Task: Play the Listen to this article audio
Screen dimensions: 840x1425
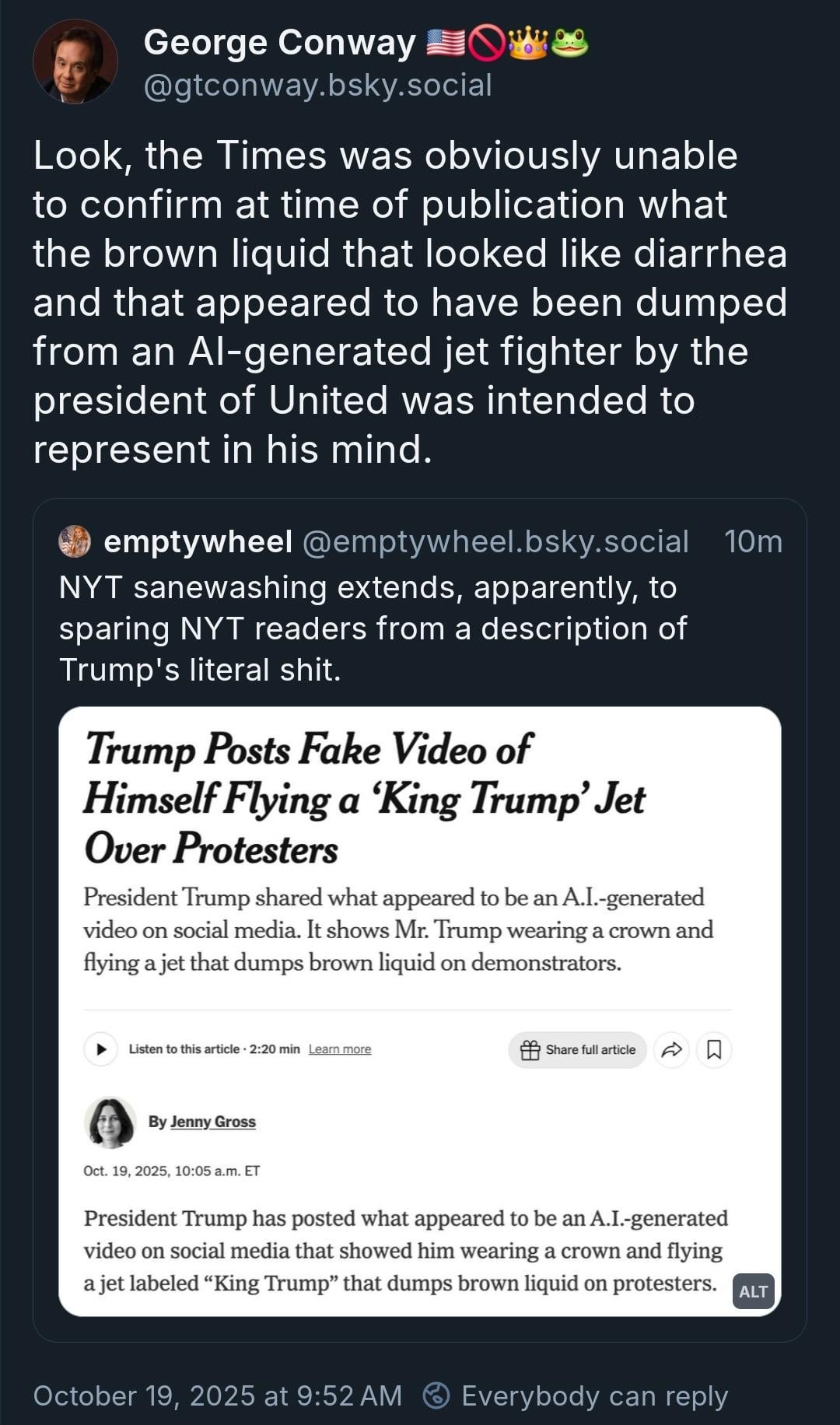Action: [x=101, y=1049]
